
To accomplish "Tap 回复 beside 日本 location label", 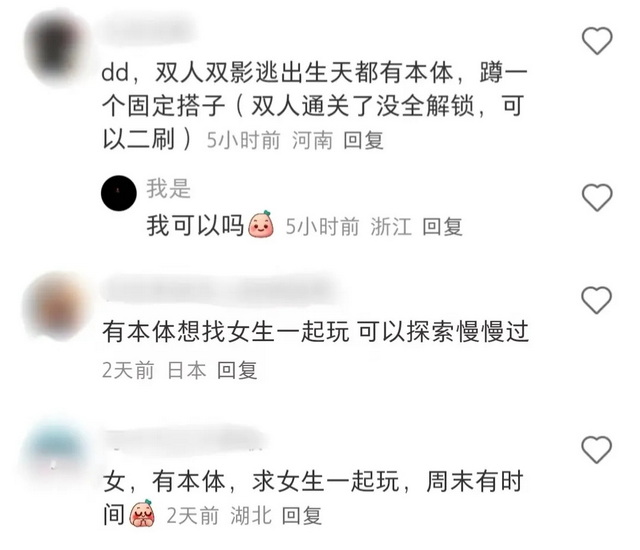I will 237,370.
